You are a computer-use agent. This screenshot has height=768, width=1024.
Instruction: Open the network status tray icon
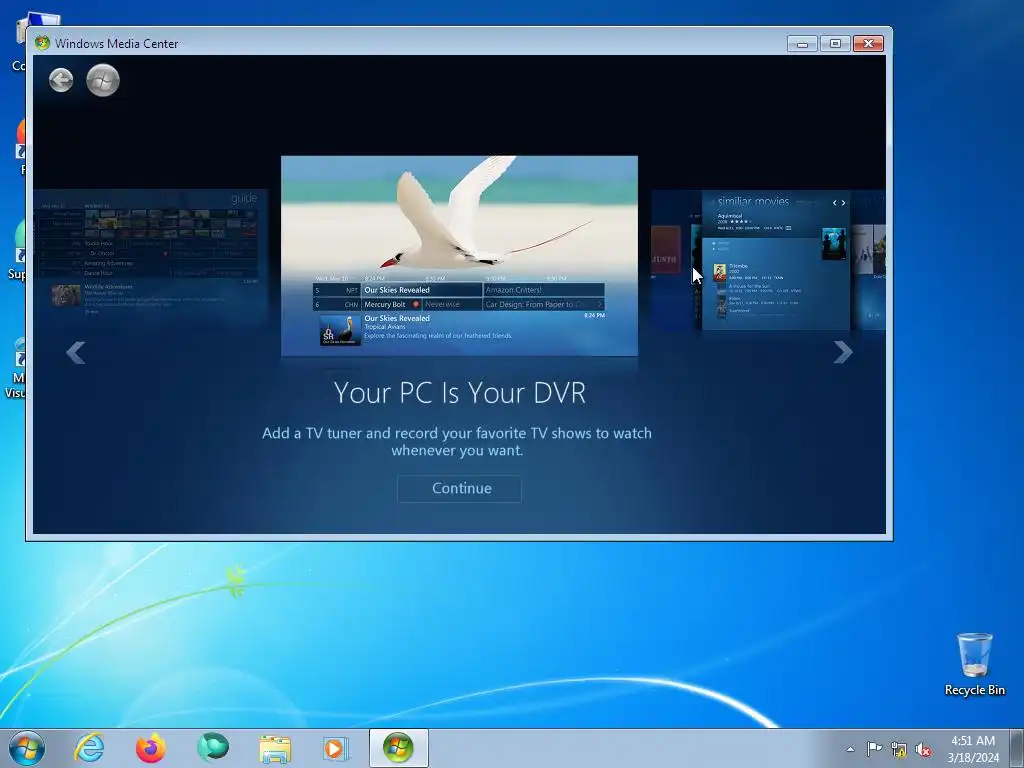tap(899, 750)
